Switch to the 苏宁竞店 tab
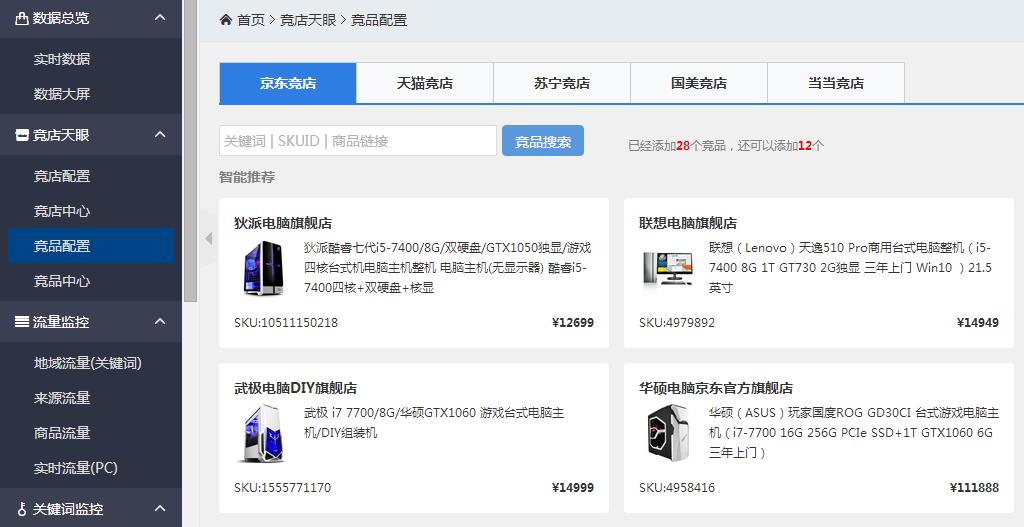The width and height of the screenshot is (1024, 527). 562,83
